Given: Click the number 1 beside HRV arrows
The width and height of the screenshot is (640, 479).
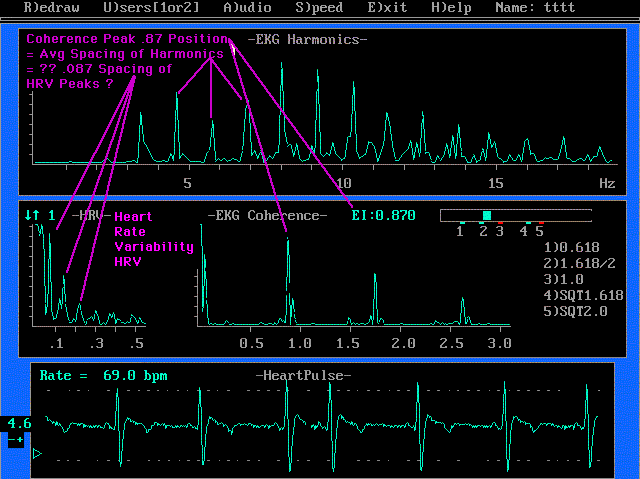Looking at the screenshot, I should coord(52,215).
